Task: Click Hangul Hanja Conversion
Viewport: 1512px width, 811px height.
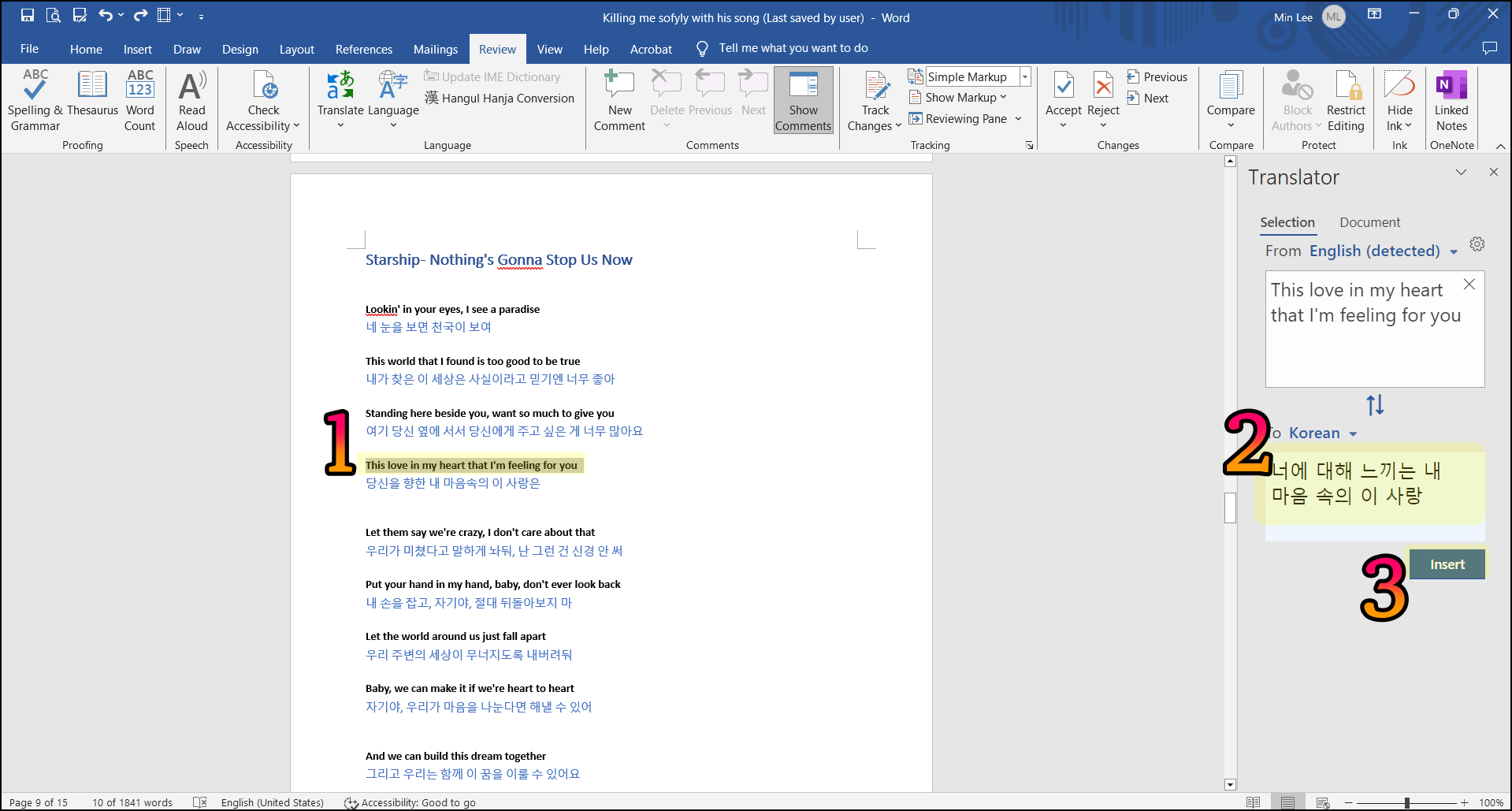Action: (499, 99)
